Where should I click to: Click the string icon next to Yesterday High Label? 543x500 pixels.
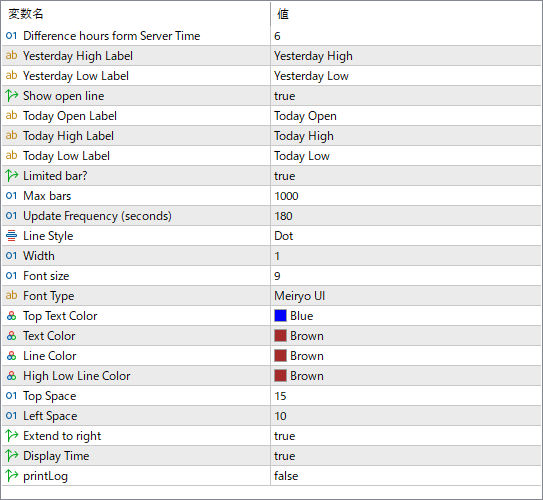pos(11,55)
